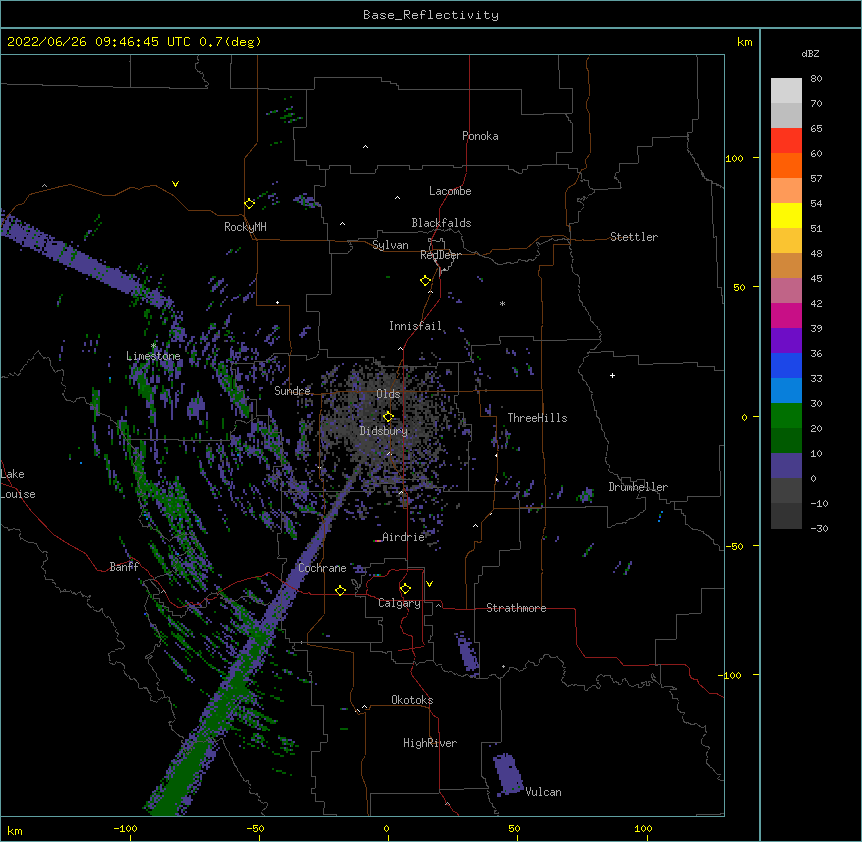Click the Strathmore label
The image size is (862, 842).
point(516,608)
